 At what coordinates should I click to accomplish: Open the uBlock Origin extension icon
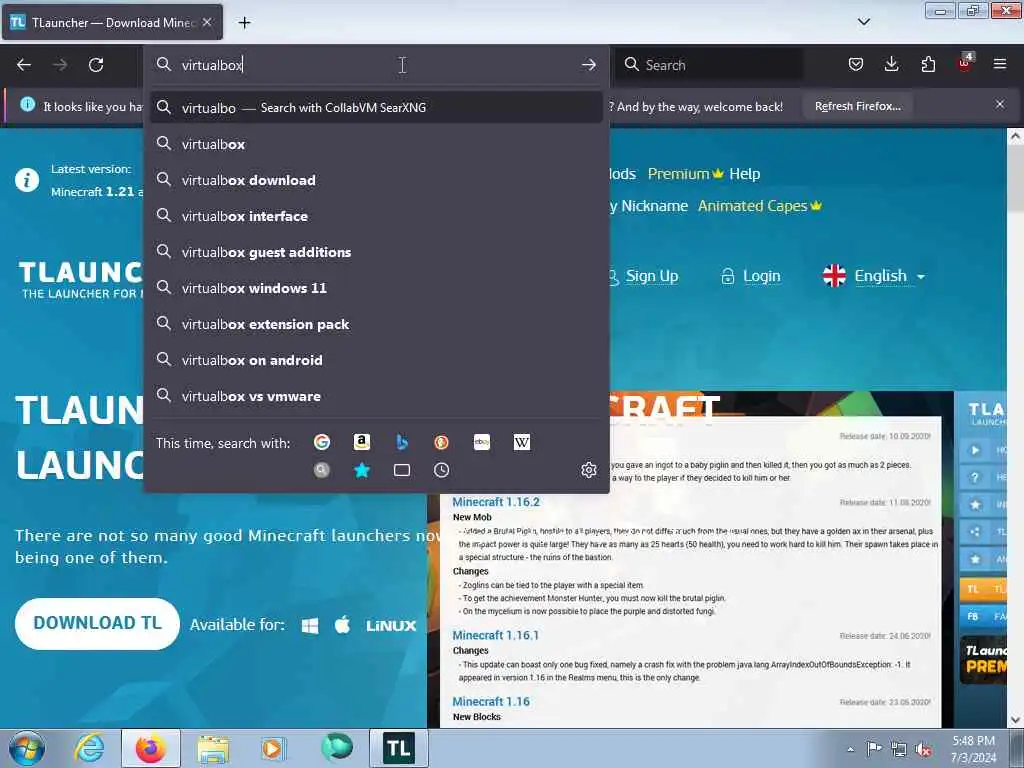965,63
